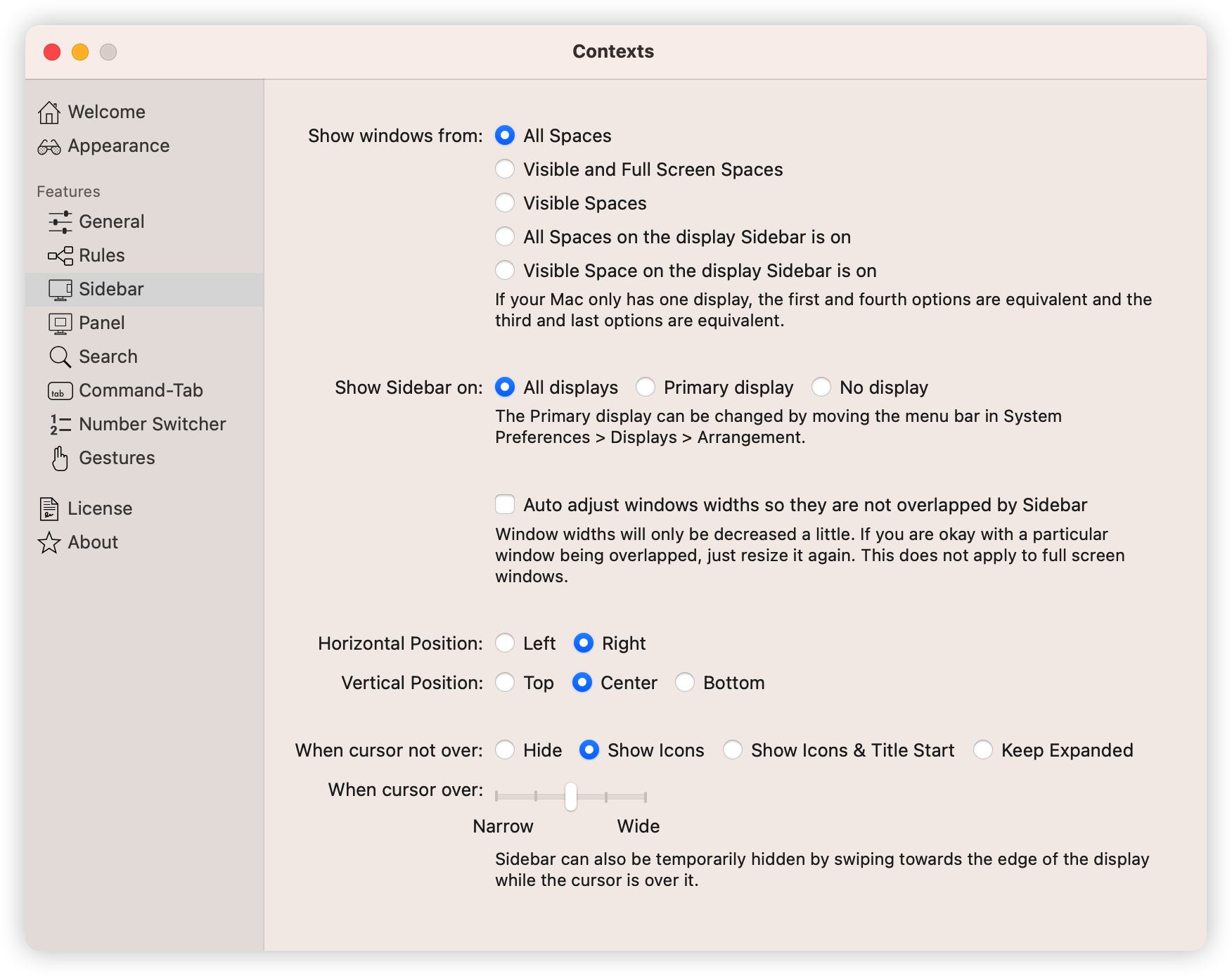Image resolution: width=1232 pixels, height=976 pixels.
Task: Enable auto adjust windows widths checkbox
Action: click(x=505, y=505)
